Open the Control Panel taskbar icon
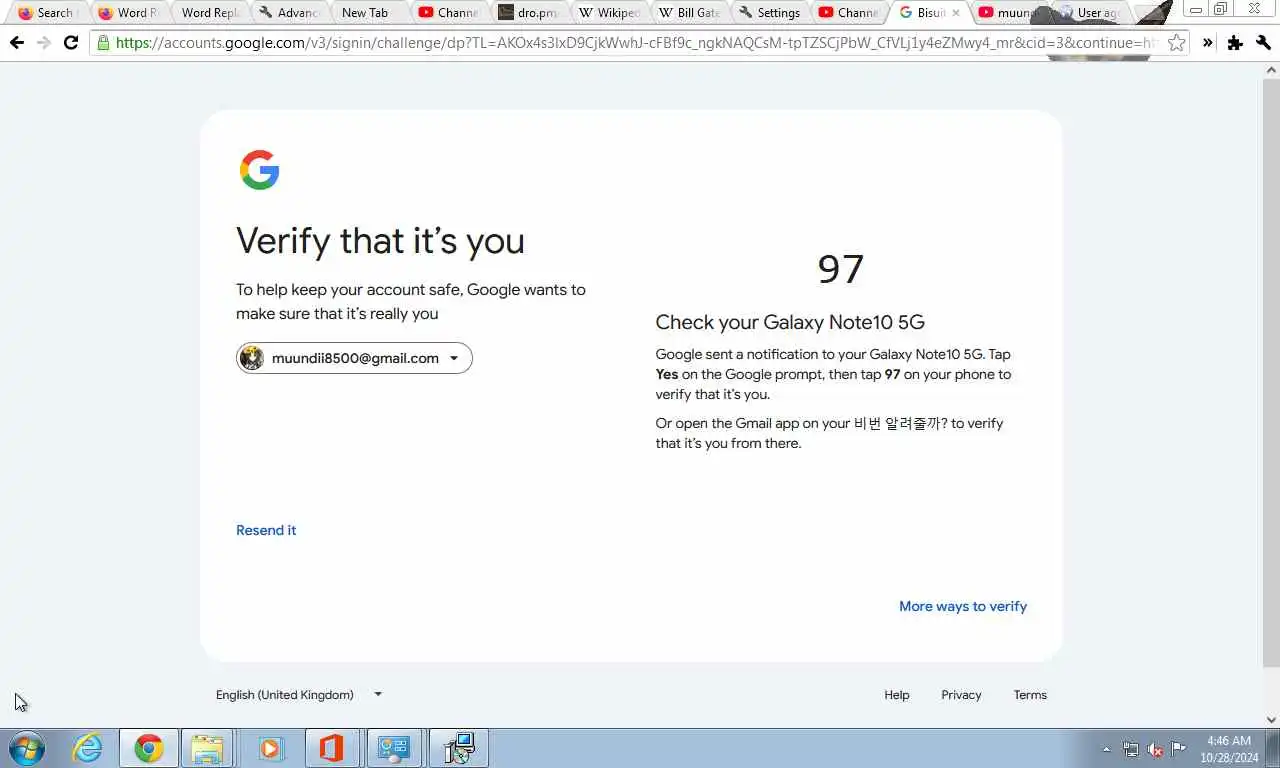The height and width of the screenshot is (768, 1280). pos(394,748)
